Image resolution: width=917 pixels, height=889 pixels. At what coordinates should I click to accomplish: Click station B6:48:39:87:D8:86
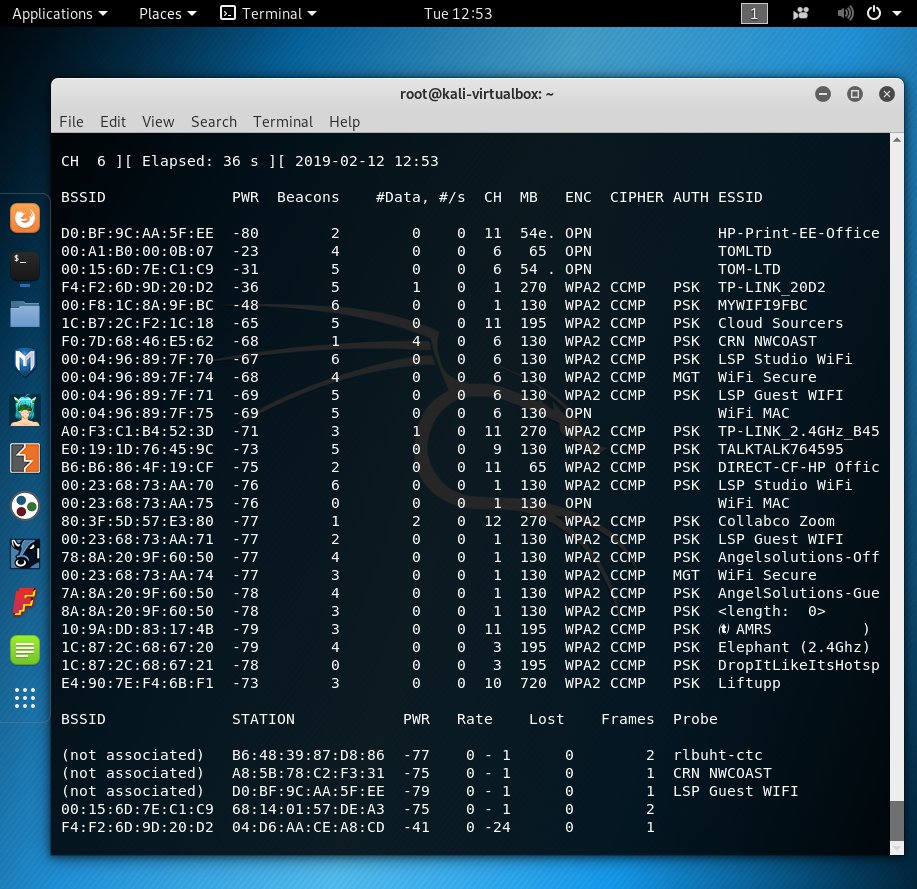coord(308,756)
